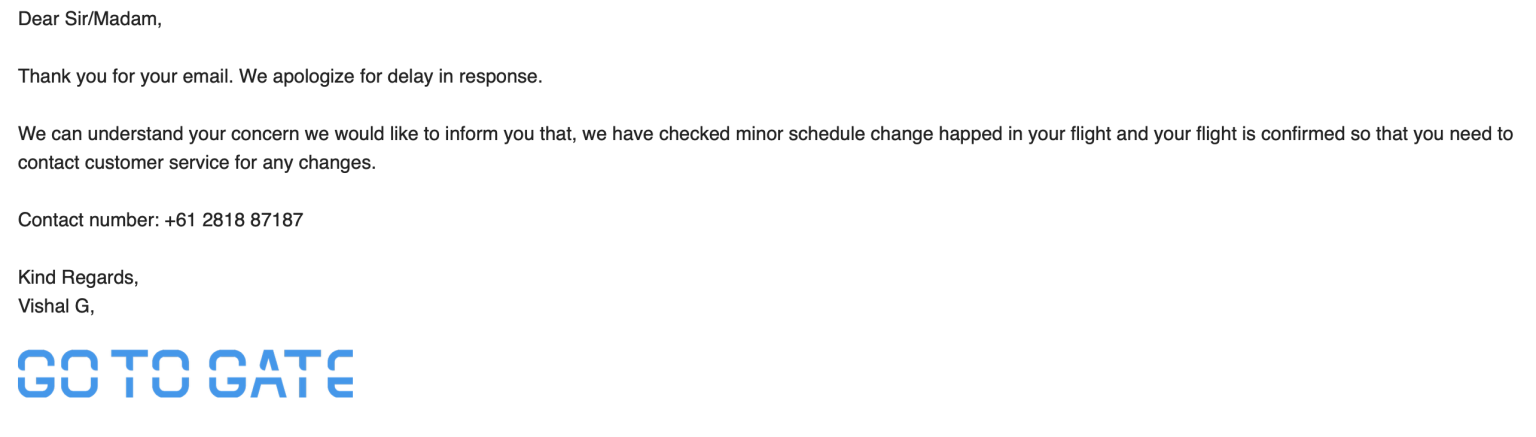The height and width of the screenshot is (437, 1536).
Task: Click the "We apologize for delay in response" sentence
Action: [391, 77]
